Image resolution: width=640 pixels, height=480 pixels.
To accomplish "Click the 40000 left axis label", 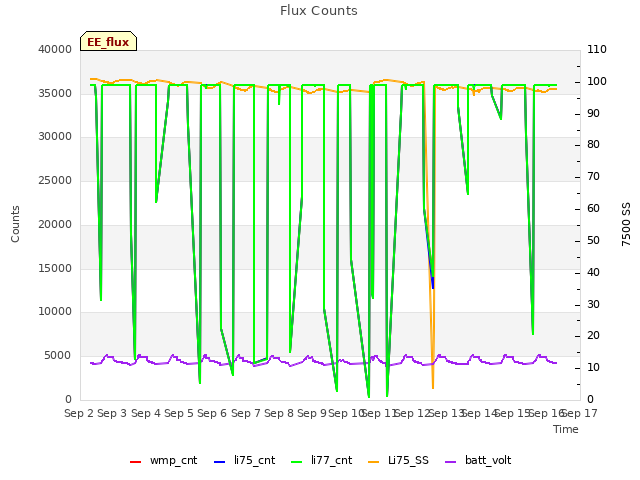I will click(55, 49).
